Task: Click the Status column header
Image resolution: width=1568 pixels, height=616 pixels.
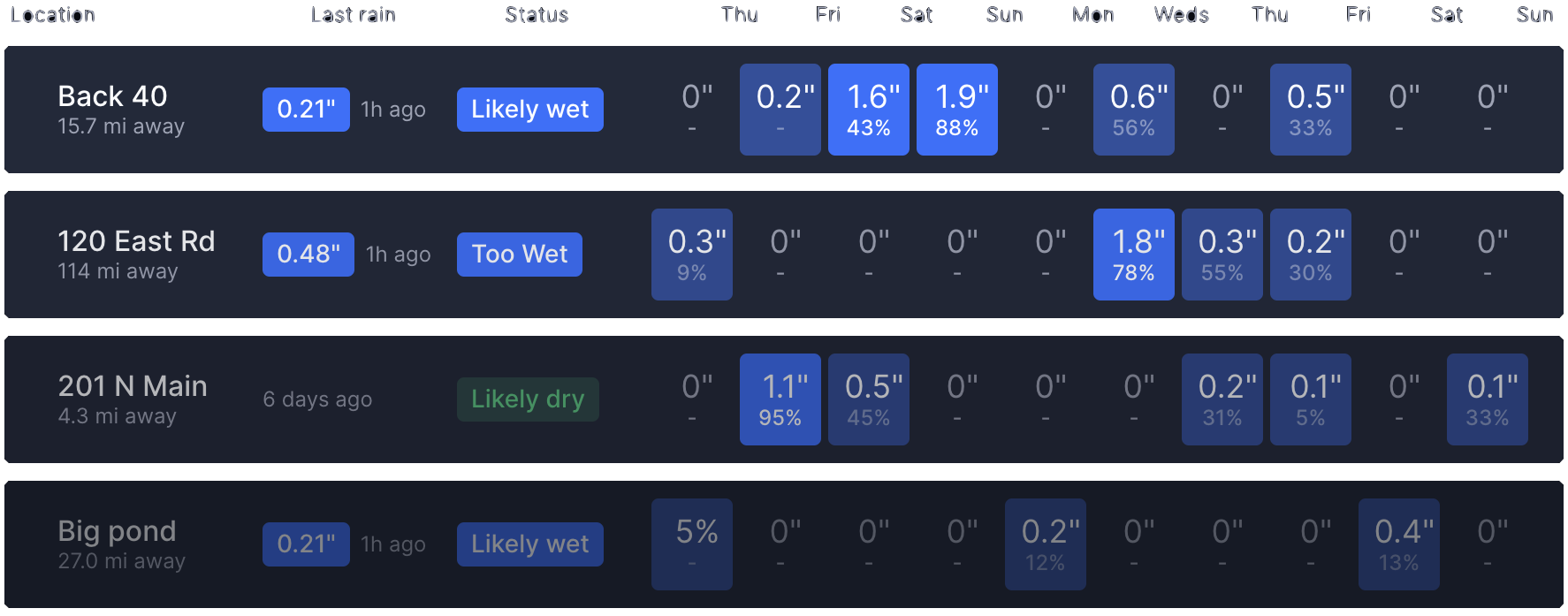Action: 536,15
